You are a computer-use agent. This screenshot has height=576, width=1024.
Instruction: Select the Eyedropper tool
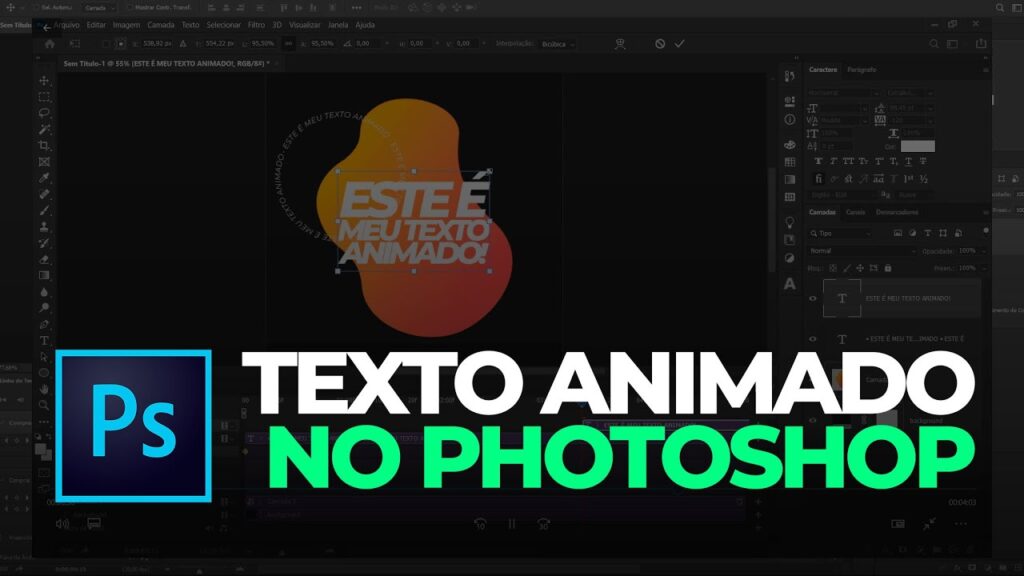[x=44, y=178]
